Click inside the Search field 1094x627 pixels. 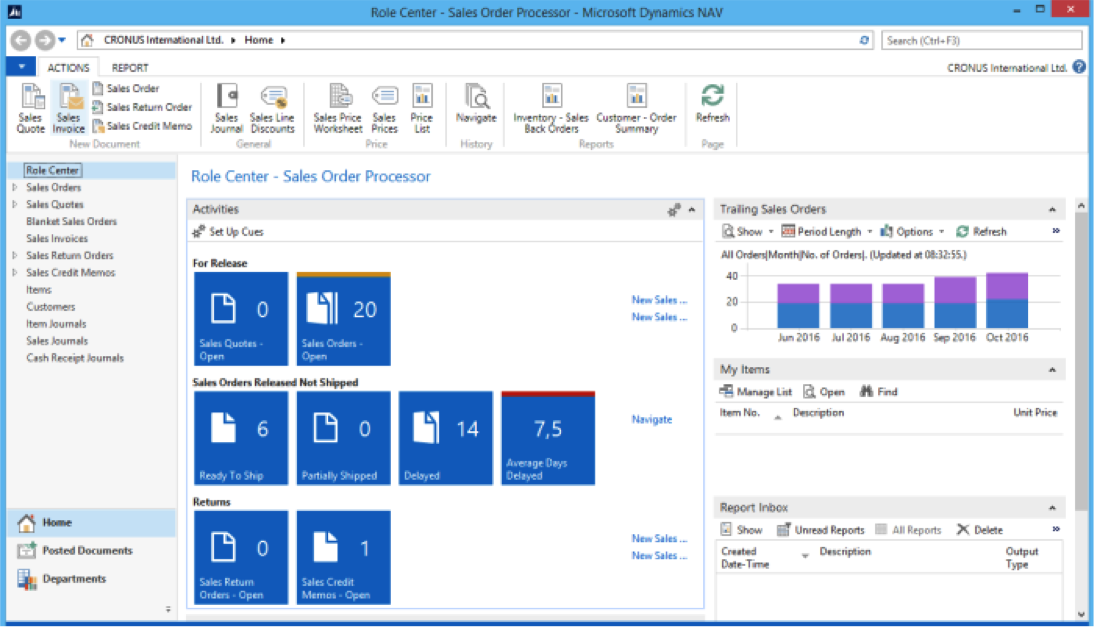(x=981, y=39)
